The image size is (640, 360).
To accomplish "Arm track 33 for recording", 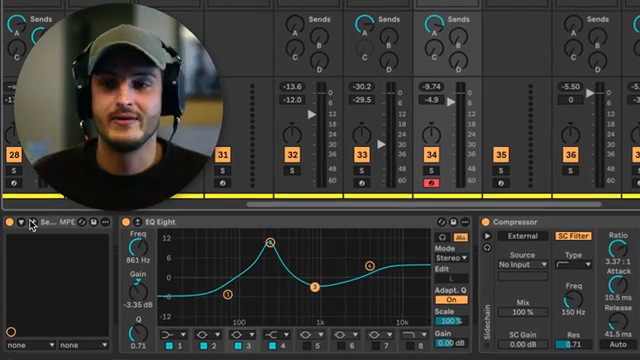I will point(362,183).
